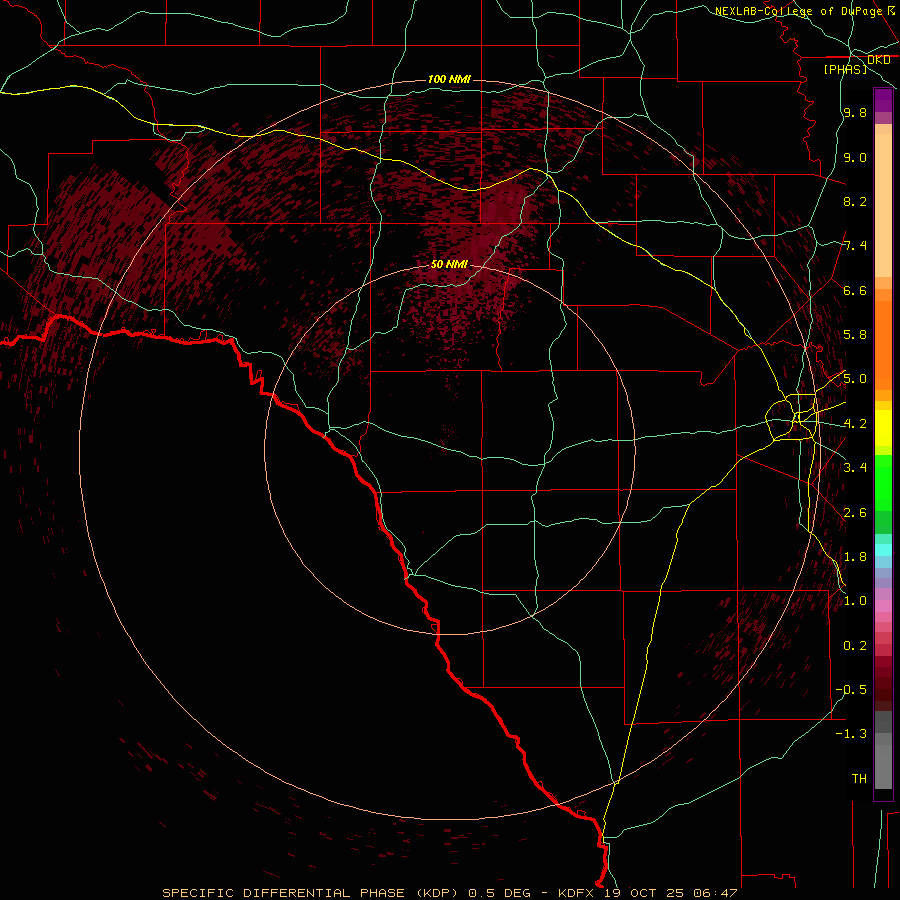Click the -1.3 legend value
The image size is (900, 900).
pyautogui.click(x=851, y=734)
